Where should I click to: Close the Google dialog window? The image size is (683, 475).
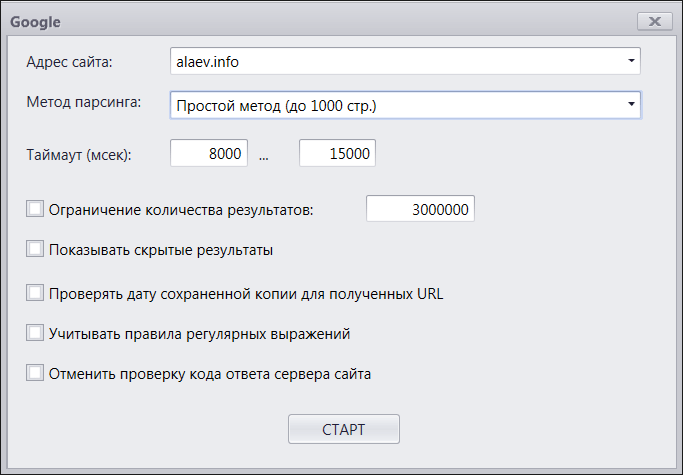[x=655, y=20]
